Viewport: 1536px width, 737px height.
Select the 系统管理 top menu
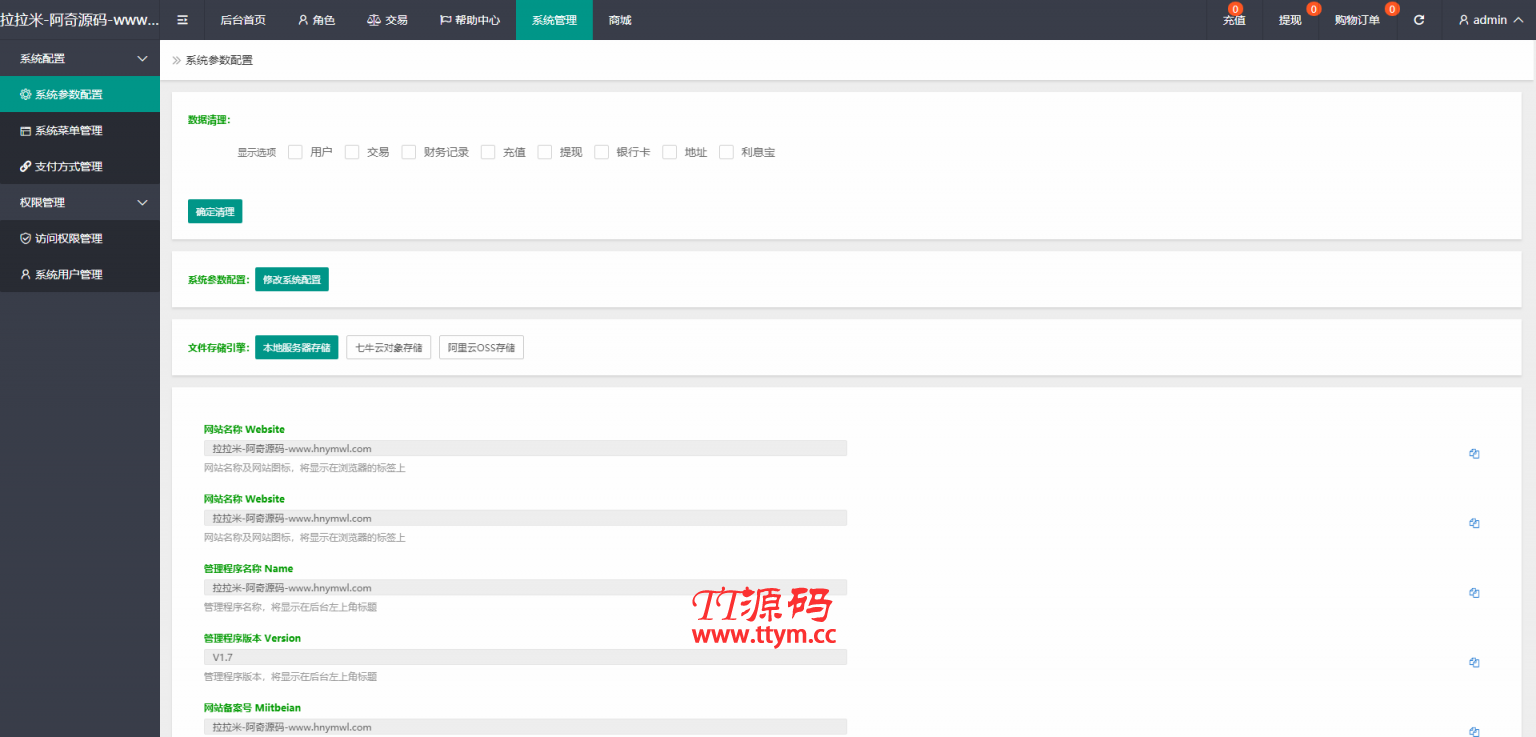(554, 20)
